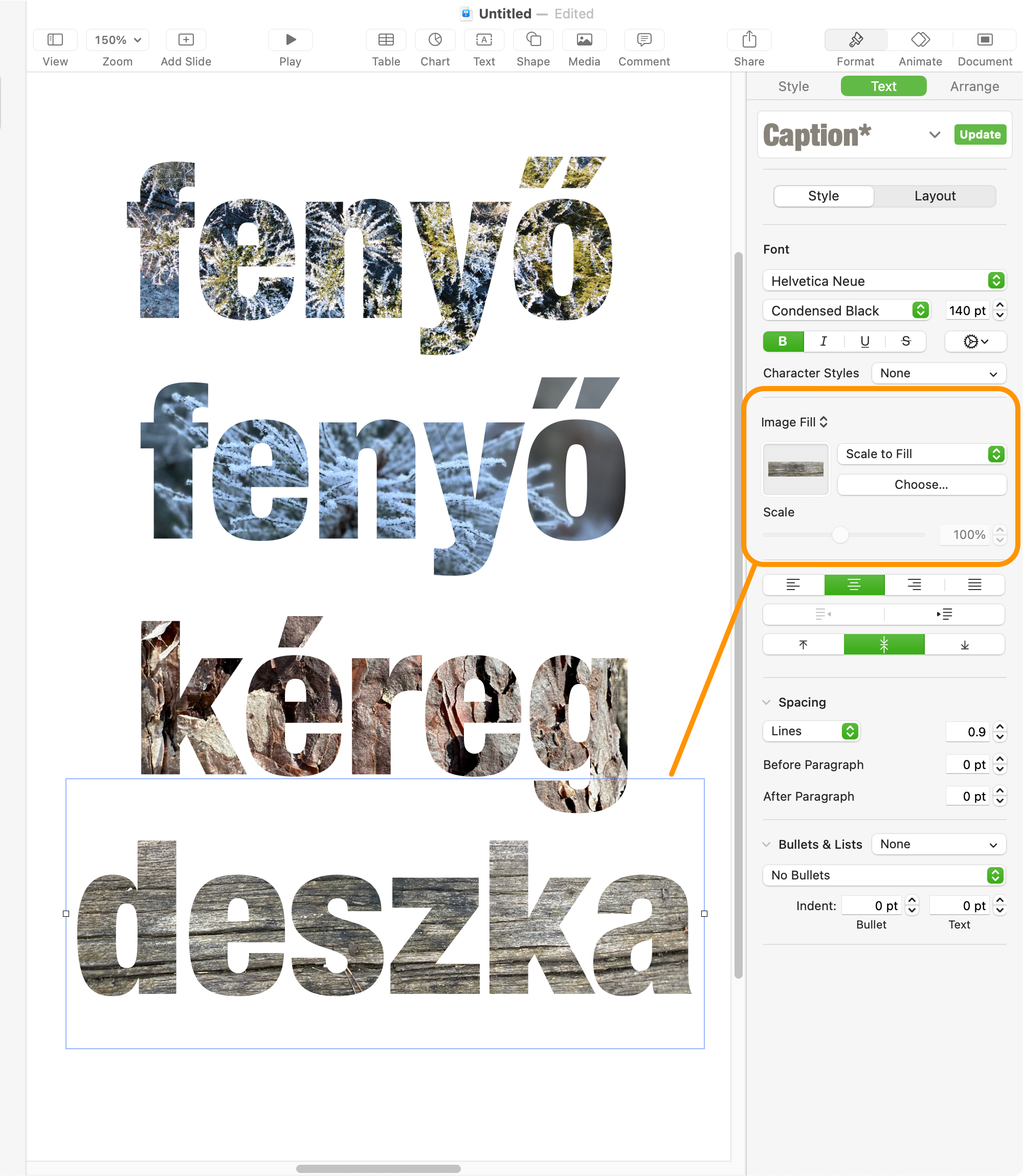Add a Comment using toolbar icon
The width and height of the screenshot is (1023, 1176).
(643, 40)
